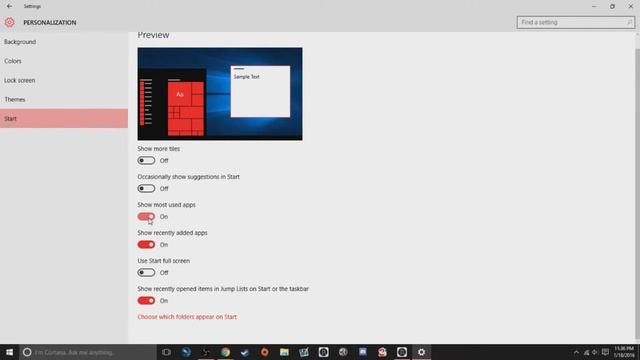
Task: Open Choose which folders appear on Start
Action: point(187,317)
